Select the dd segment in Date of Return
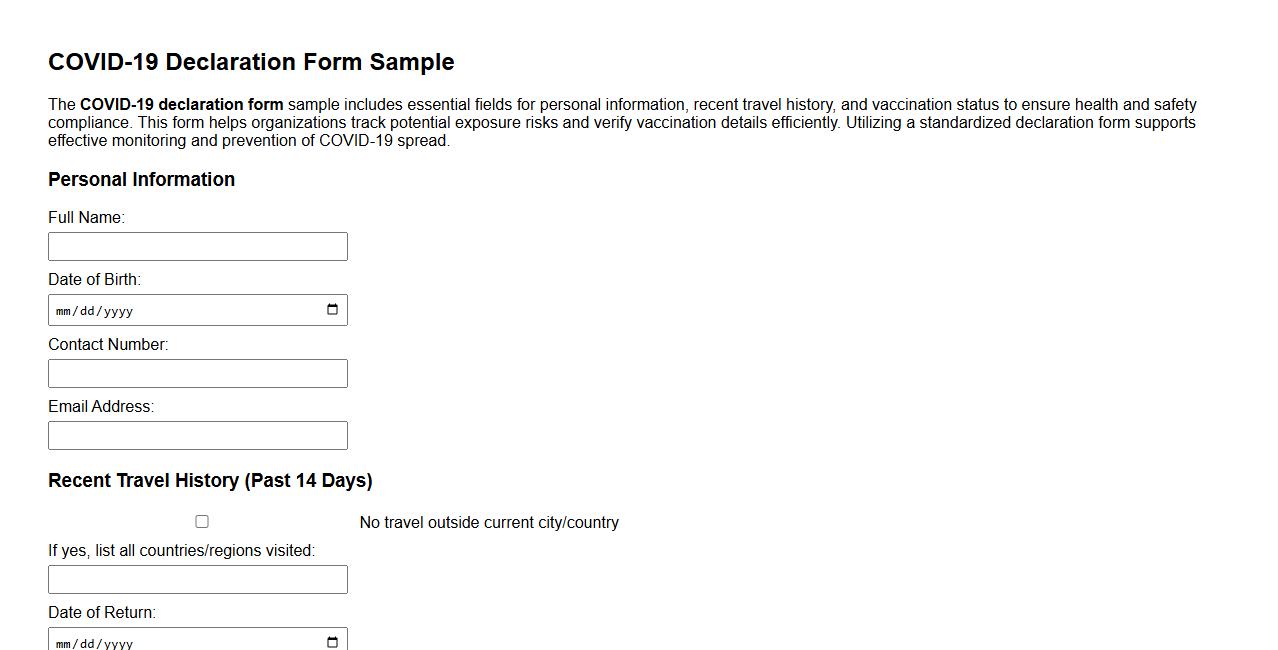This screenshot has height=650, width=1278. pyautogui.click(x=86, y=641)
